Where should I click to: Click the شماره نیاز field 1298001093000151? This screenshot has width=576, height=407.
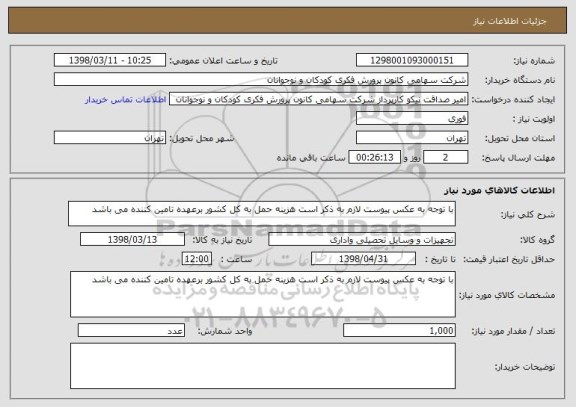(x=412, y=60)
